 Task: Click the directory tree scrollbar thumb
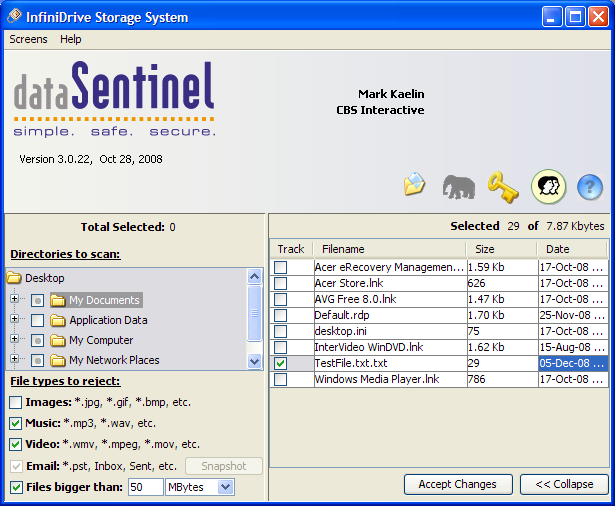point(255,313)
